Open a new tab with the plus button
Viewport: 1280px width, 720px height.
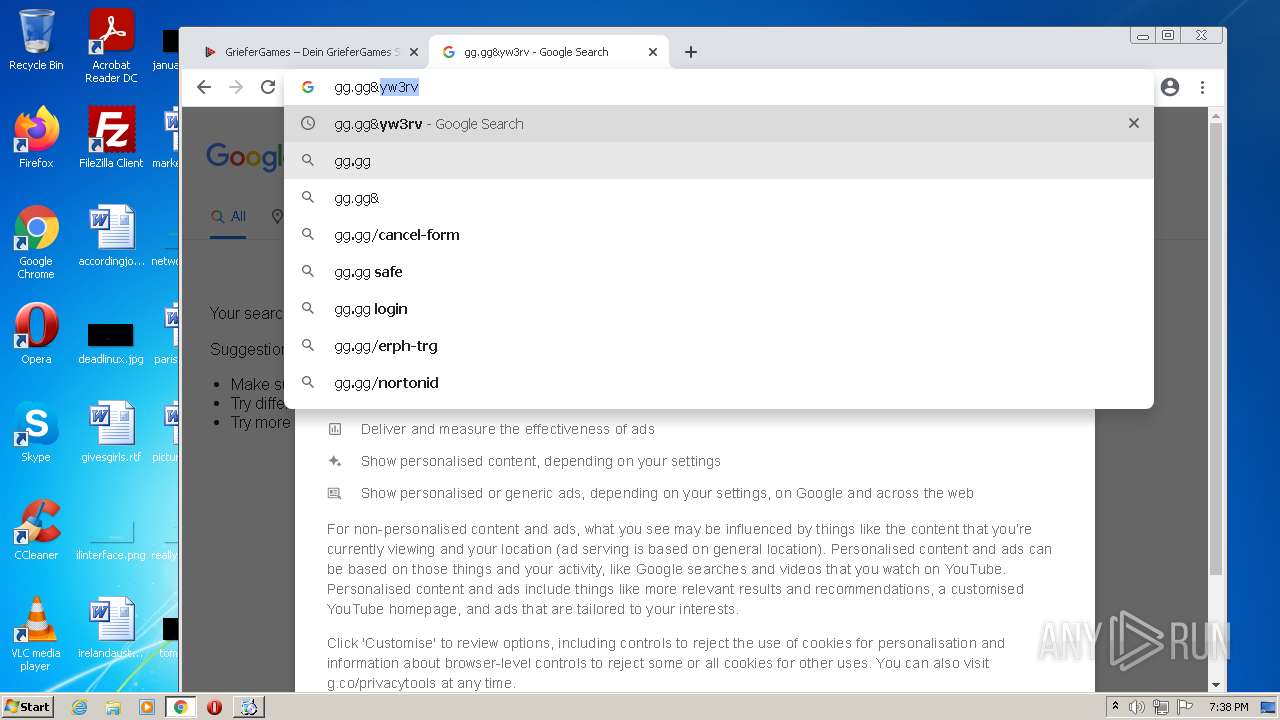(x=691, y=52)
